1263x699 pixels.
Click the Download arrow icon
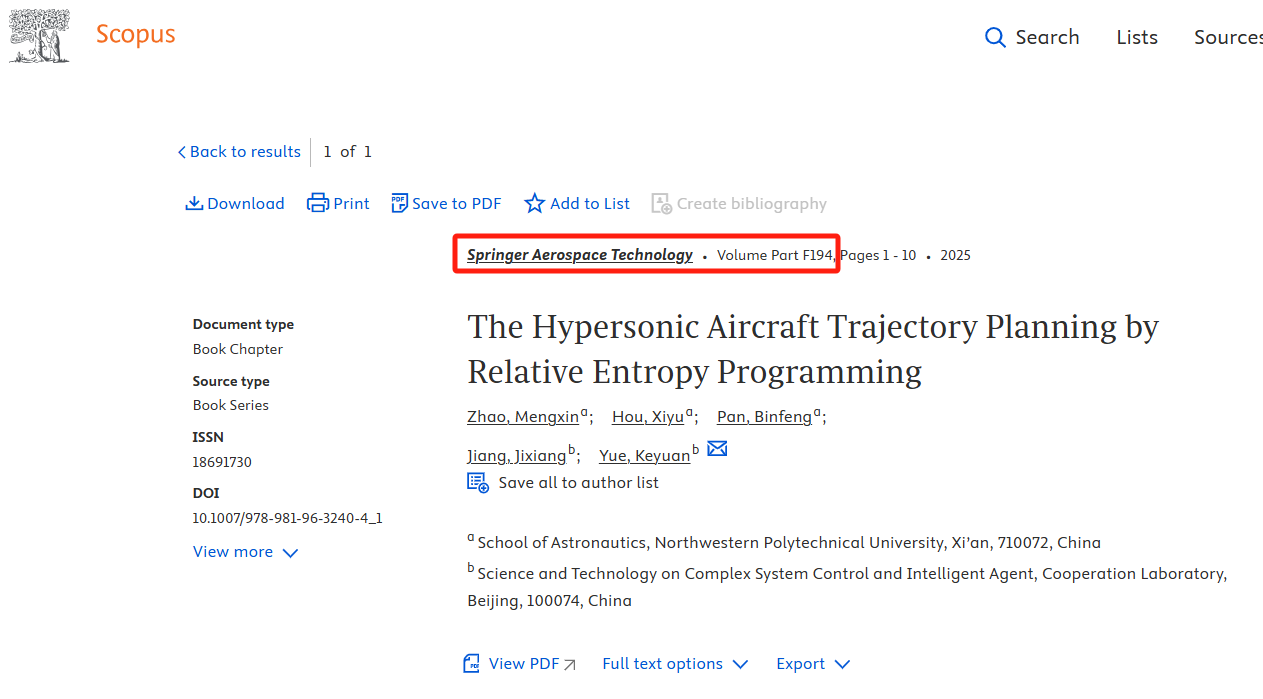pos(194,204)
